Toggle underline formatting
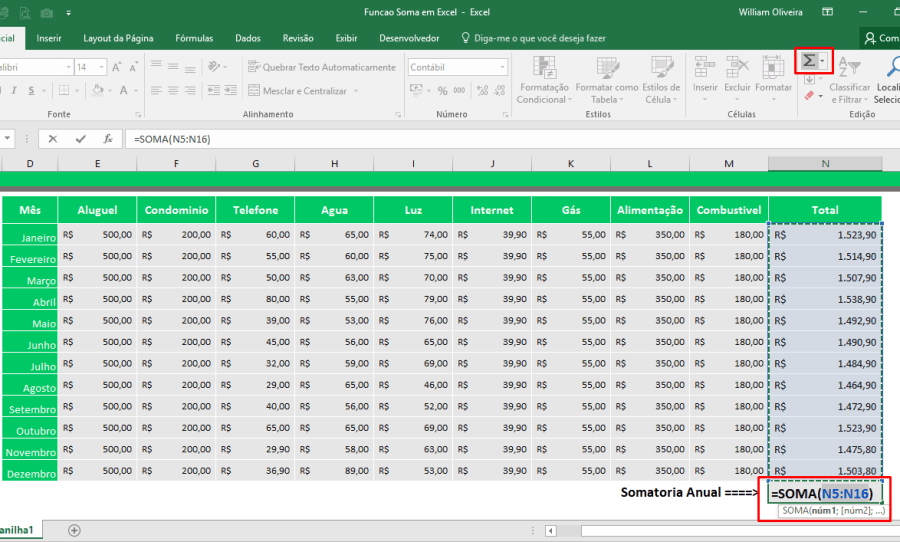Screen dimensions: 900x542 tap(31, 91)
